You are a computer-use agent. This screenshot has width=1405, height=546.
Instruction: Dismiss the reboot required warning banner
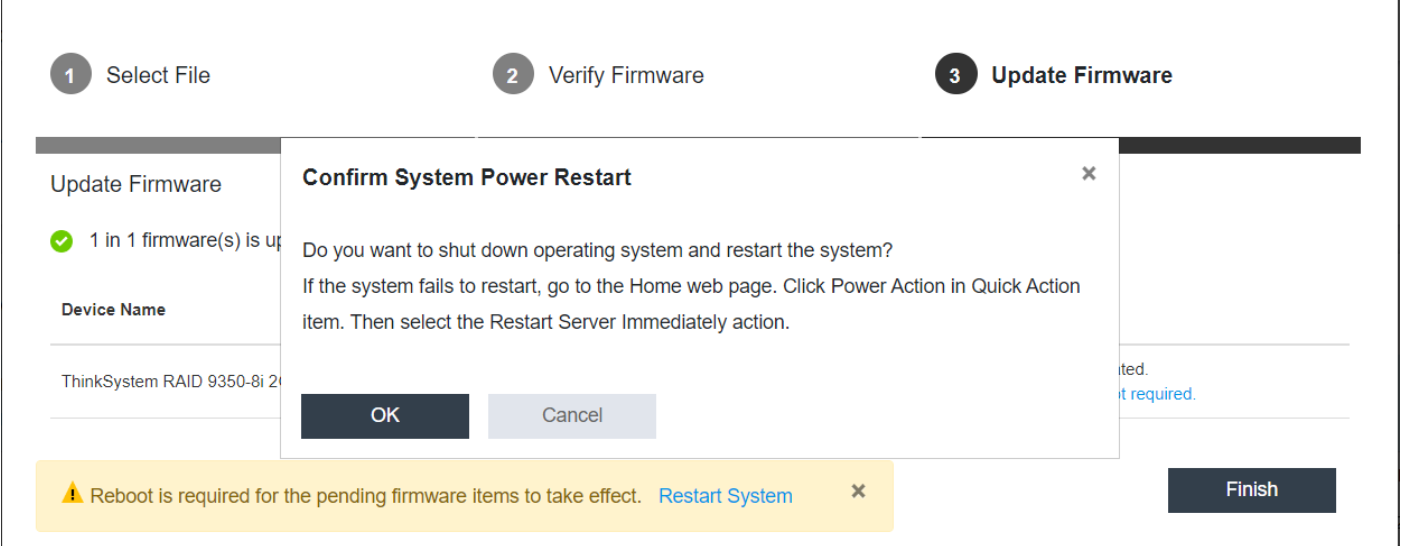tap(858, 491)
